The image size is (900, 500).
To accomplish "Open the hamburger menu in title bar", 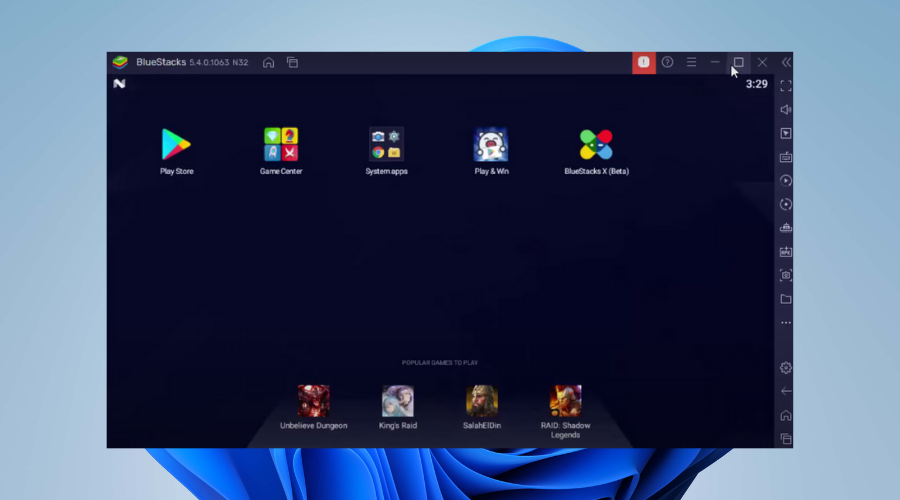I will pyautogui.click(x=691, y=62).
